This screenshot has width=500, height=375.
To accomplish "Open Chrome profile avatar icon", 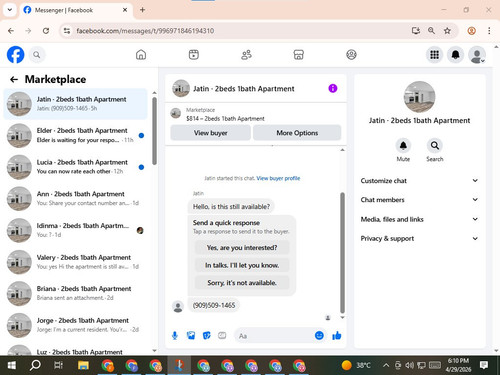I will point(472,31).
